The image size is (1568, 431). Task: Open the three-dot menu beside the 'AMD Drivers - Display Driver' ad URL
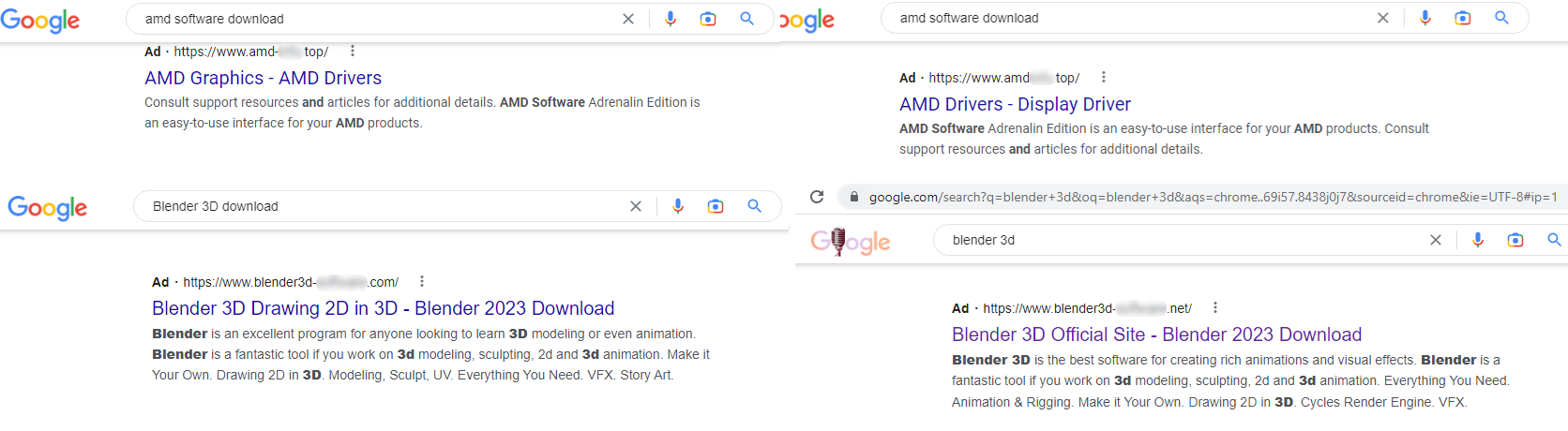coord(1104,78)
